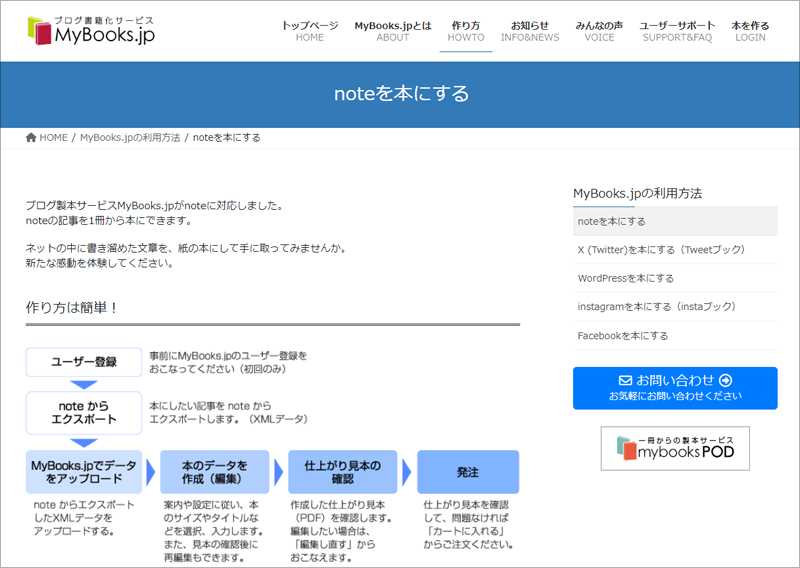Screen dimensions: 800x568
Task: Click the お問い合わせ contact button
Action: [675, 388]
